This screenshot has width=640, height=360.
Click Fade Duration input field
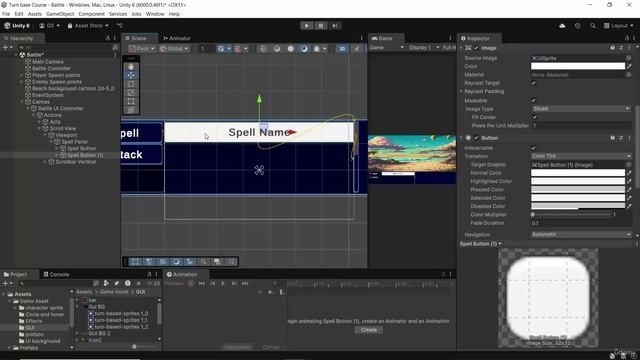[581, 223]
